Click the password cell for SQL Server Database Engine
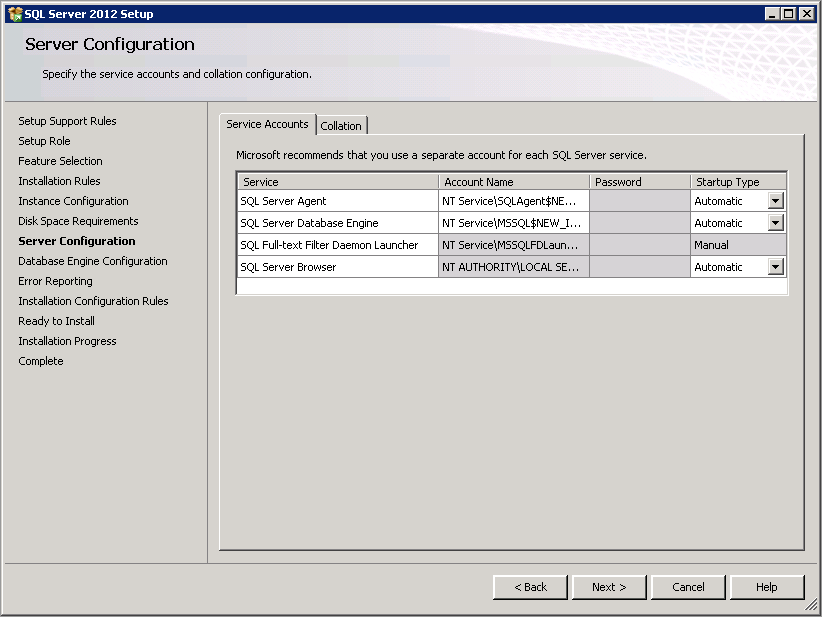Screen dimensions: 822x617 [x=640, y=223]
